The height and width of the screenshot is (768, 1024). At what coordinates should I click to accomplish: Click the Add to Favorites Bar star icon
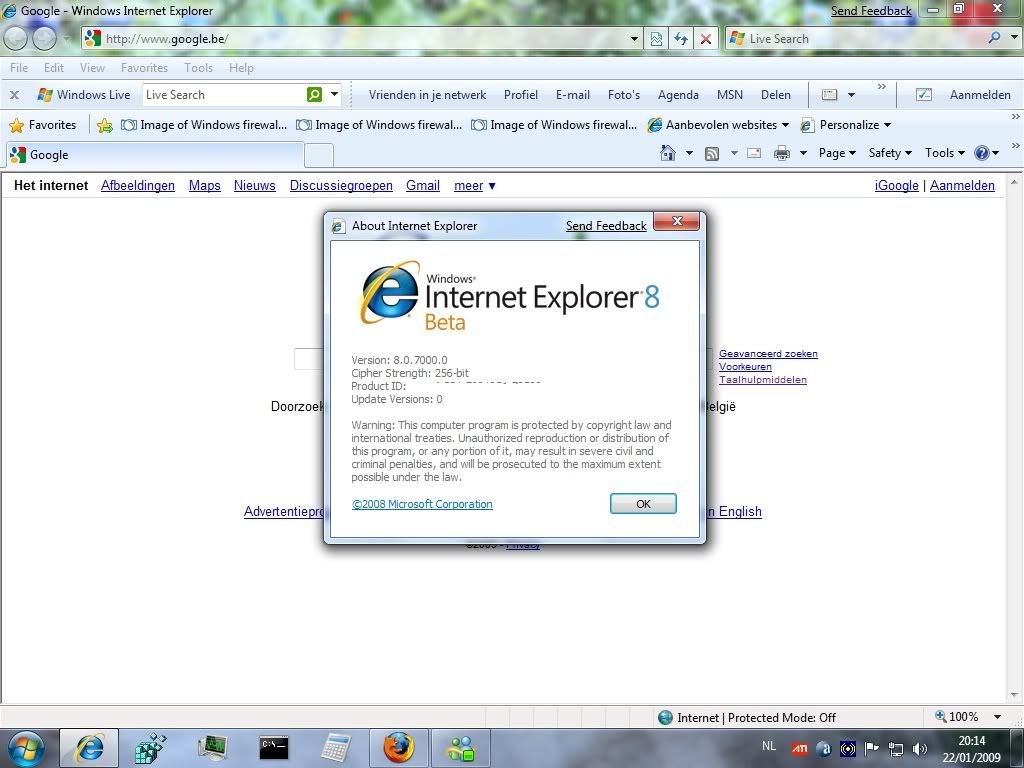[104, 125]
